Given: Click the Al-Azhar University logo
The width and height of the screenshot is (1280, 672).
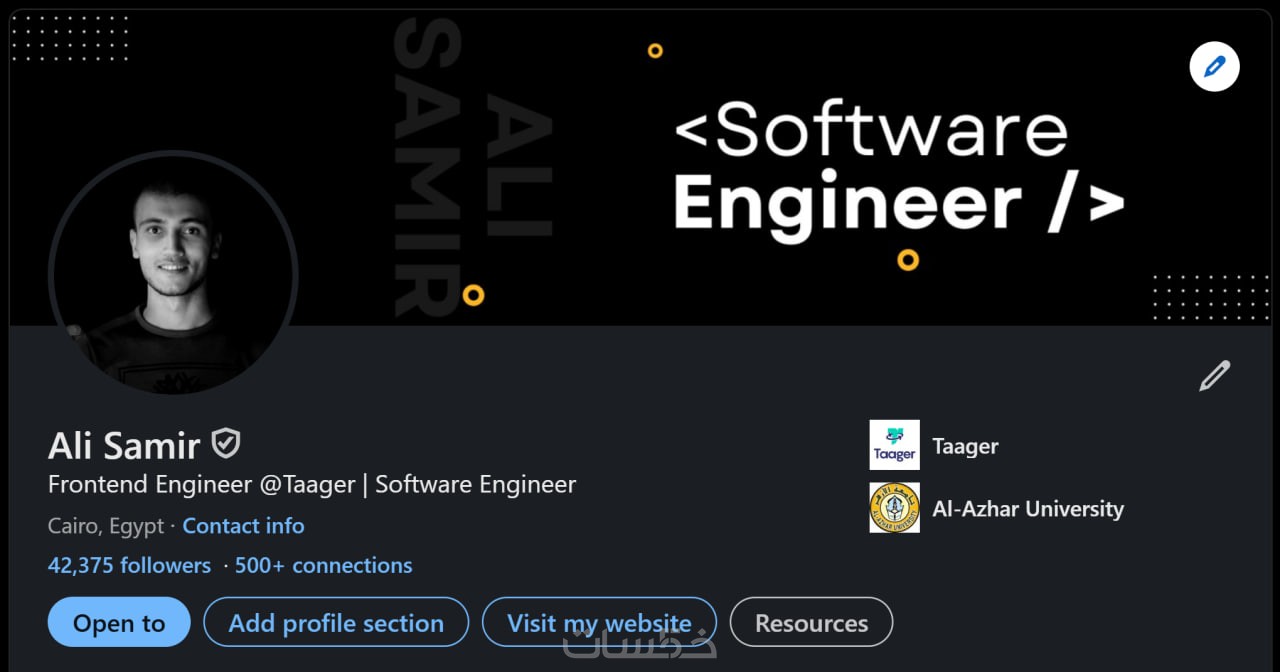Looking at the screenshot, I should pos(894,508).
